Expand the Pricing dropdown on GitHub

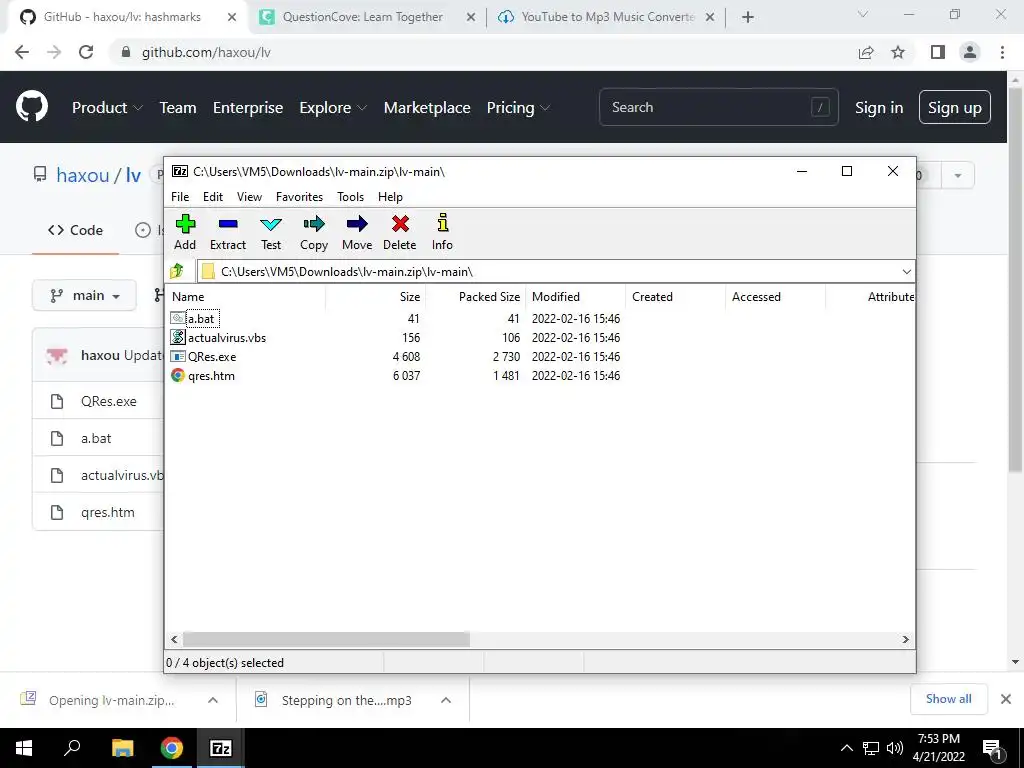518,108
